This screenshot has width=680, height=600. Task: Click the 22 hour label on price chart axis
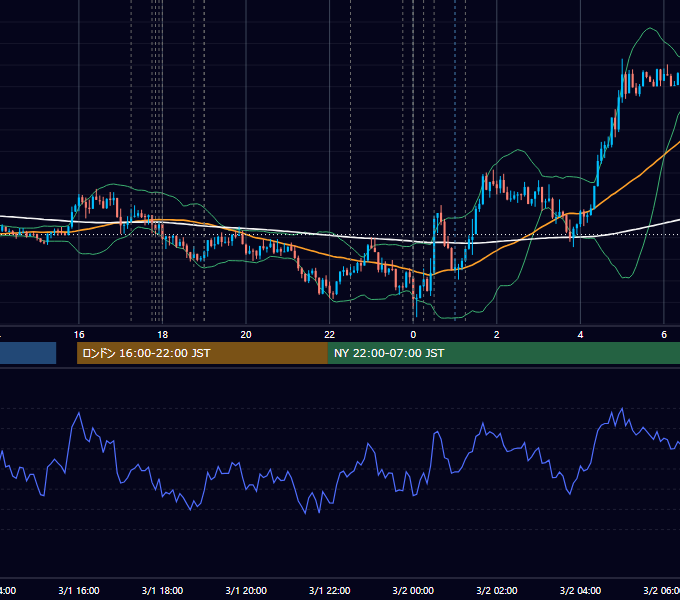[x=330, y=335]
